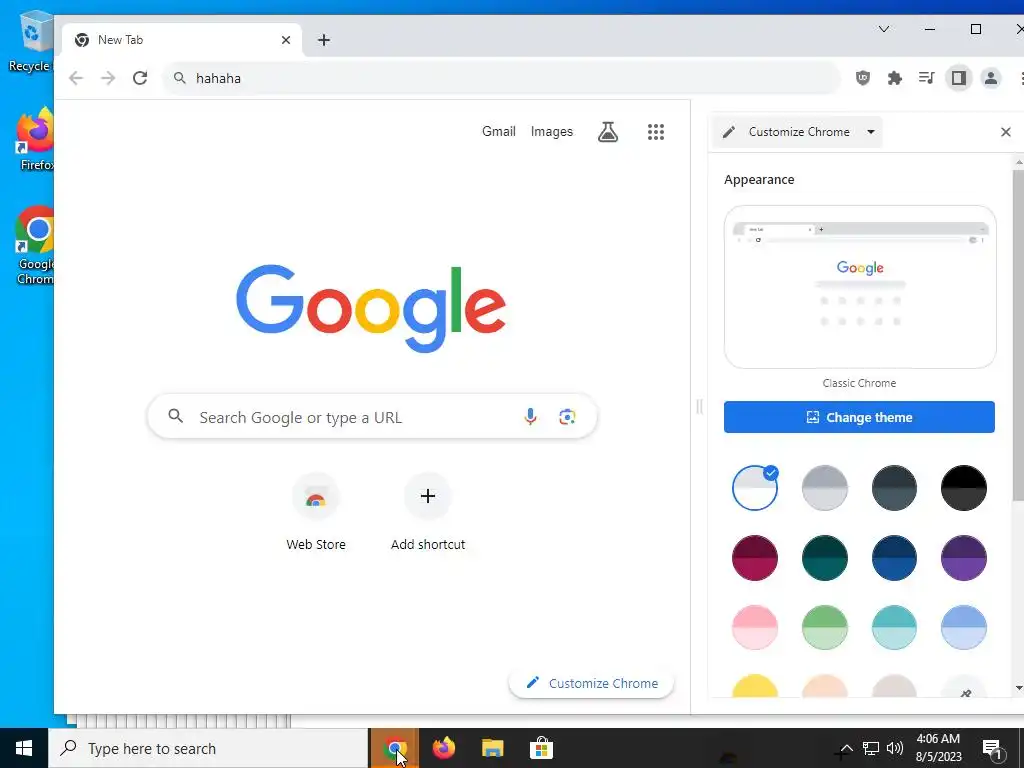The height and width of the screenshot is (768, 1024).
Task: Select the light aqua color swatch
Action: 894,628
